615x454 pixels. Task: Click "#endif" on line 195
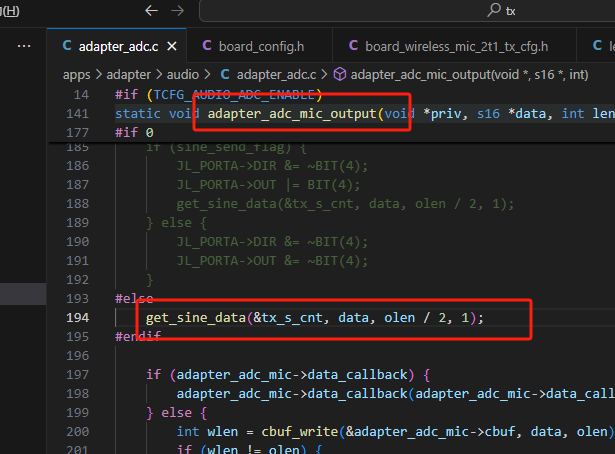click(138, 337)
